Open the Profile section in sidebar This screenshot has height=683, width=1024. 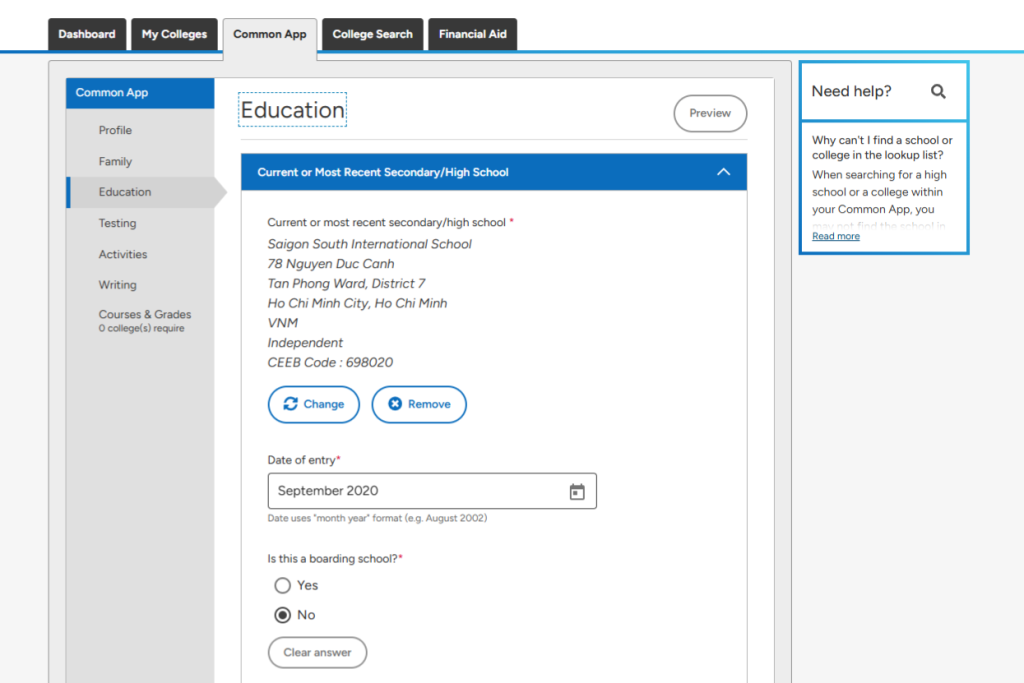115,130
